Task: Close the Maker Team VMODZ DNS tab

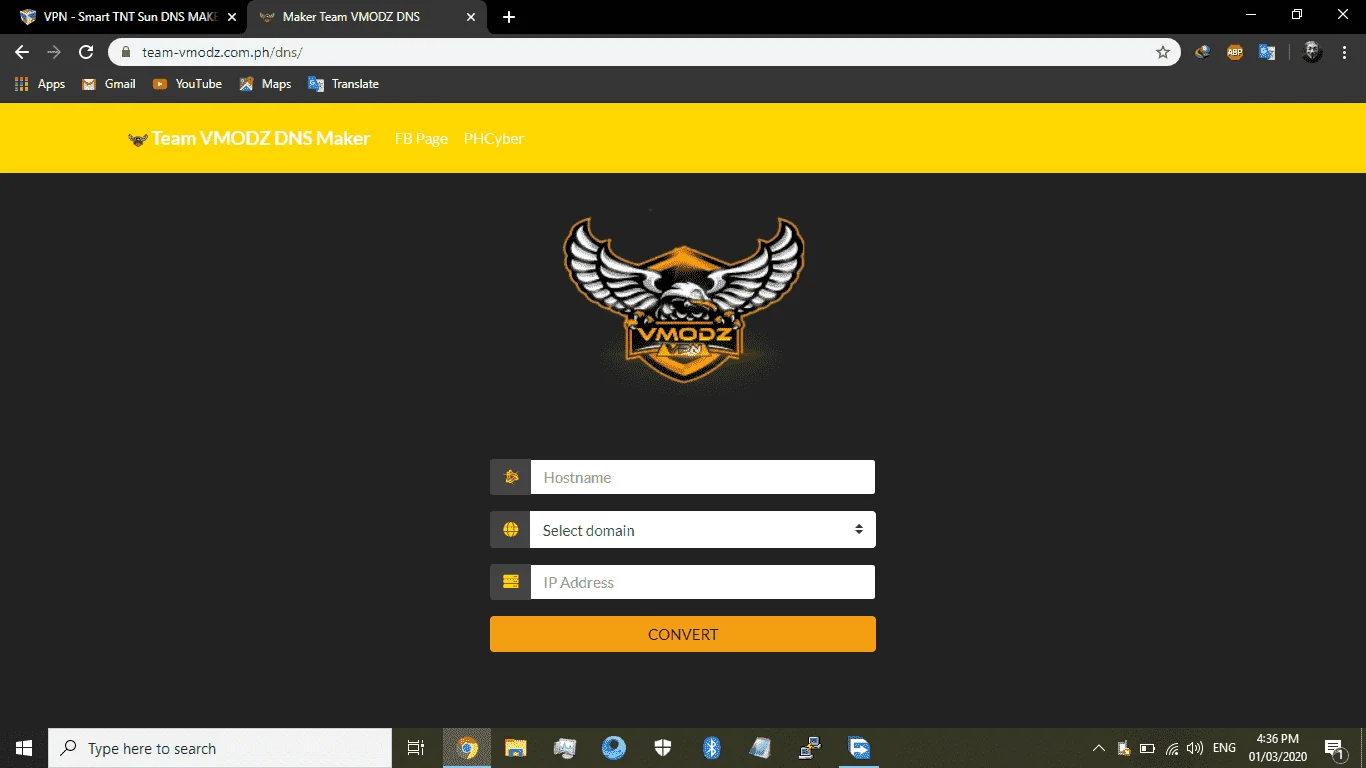Action: [471, 17]
